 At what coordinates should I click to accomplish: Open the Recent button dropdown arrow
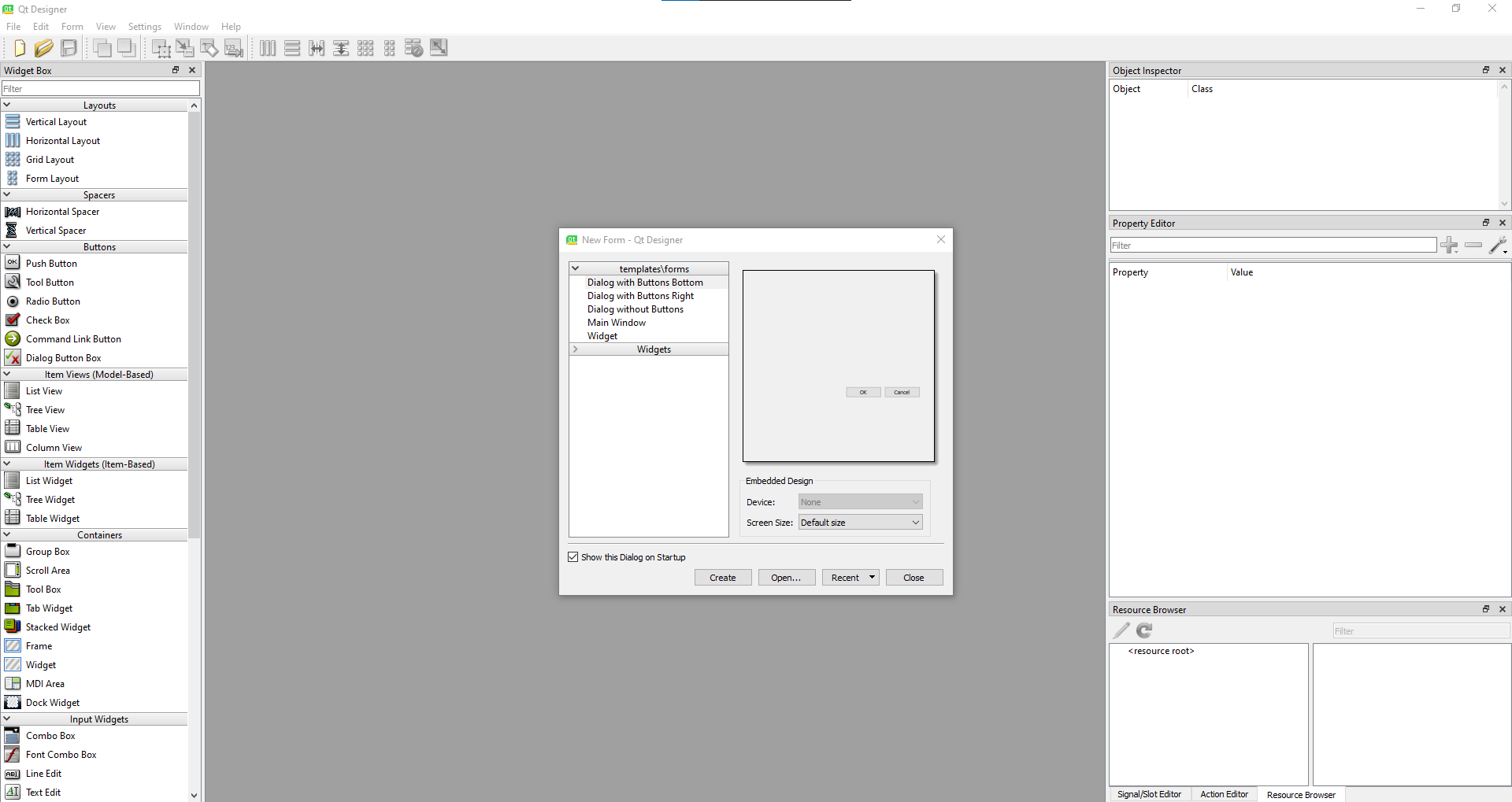[872, 578]
